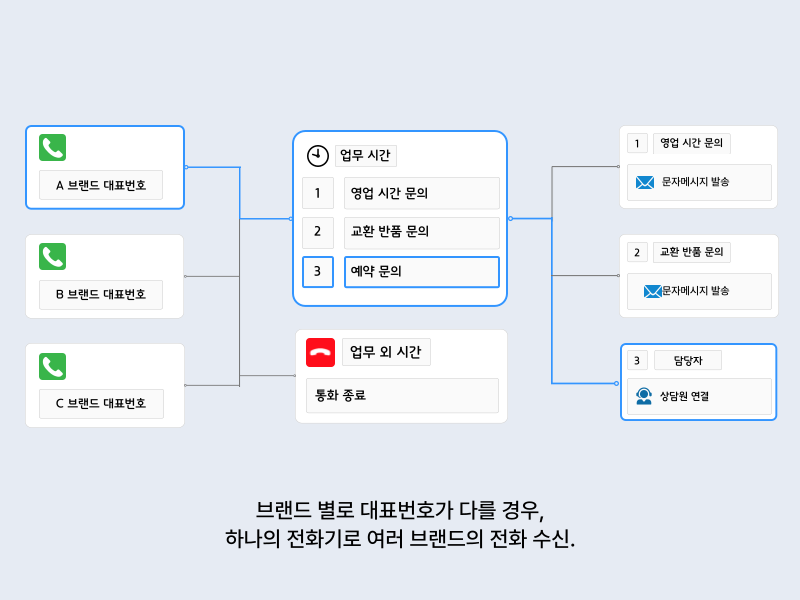Click the 담당자 label in the third card
Screen dimensions: 800x600
[687, 360]
